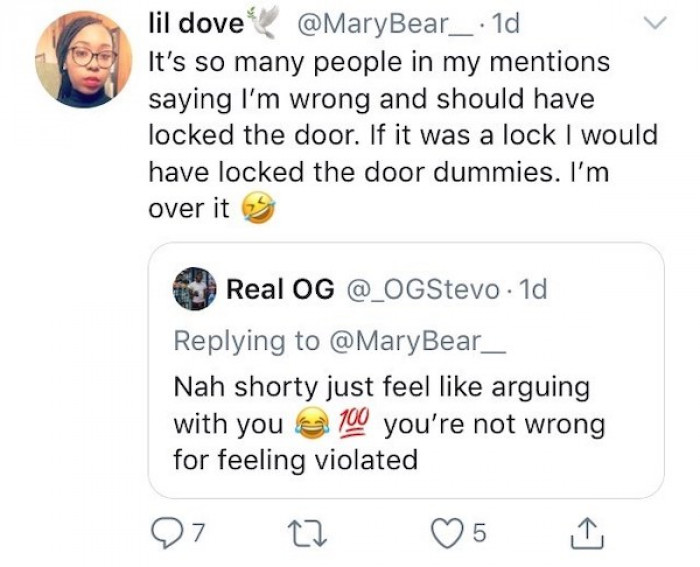Click the like count number 5
The height and width of the screenshot is (567, 700).
478,533
